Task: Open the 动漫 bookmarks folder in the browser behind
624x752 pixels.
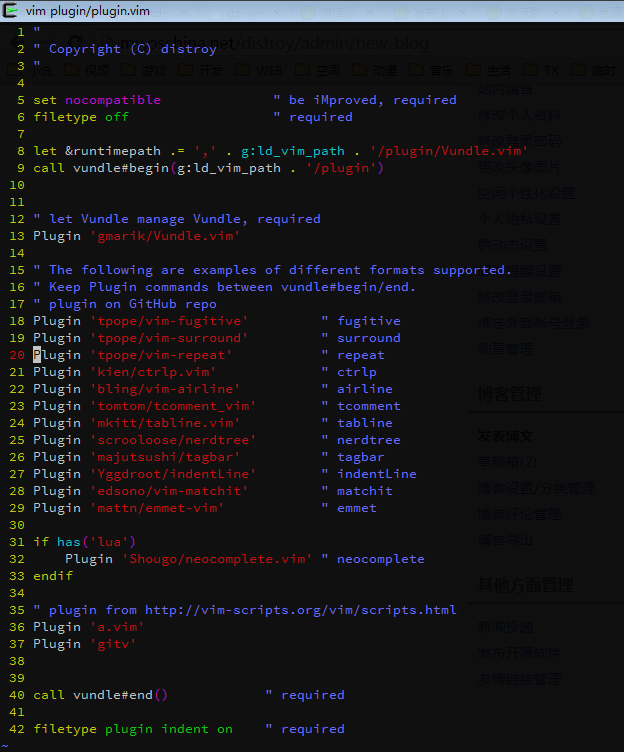Action: (375, 70)
